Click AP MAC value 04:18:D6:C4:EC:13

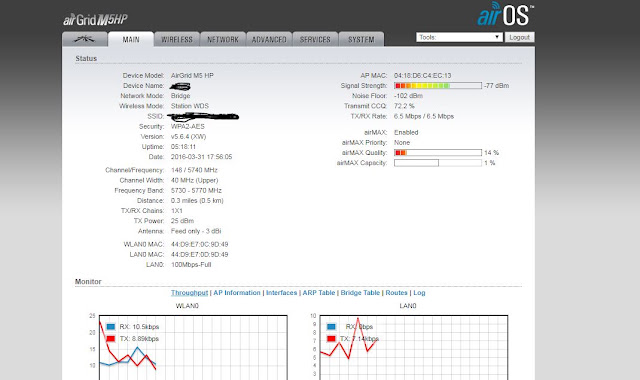point(422,76)
